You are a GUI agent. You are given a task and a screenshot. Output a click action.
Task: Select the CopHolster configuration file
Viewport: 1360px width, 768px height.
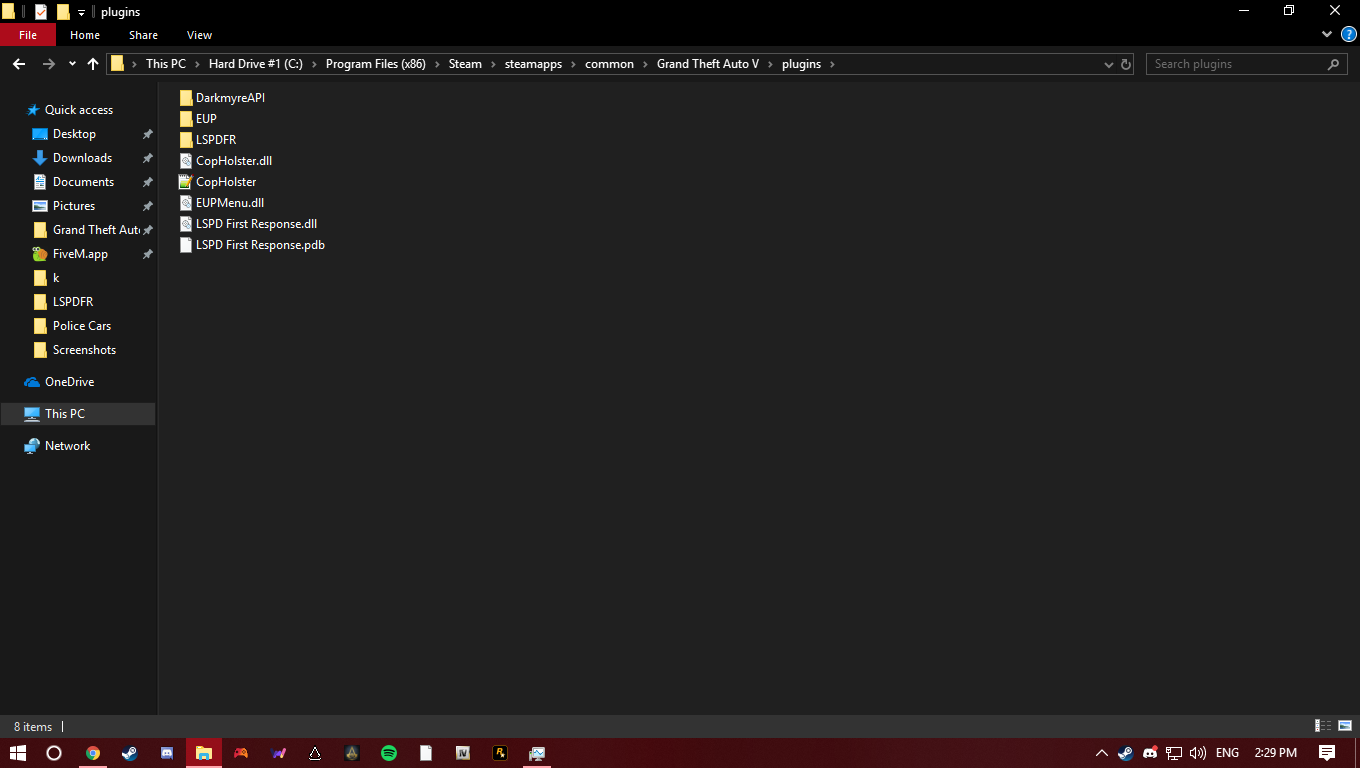point(218,182)
